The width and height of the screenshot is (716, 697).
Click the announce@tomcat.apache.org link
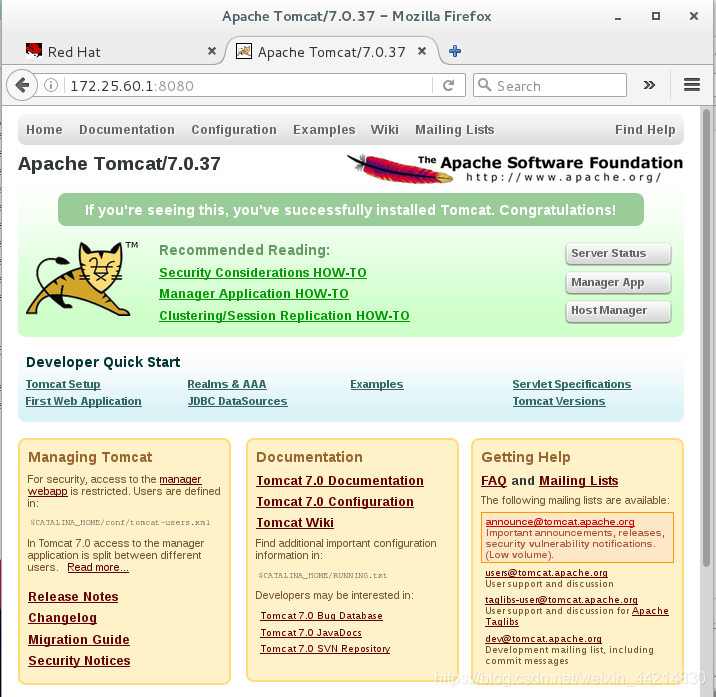560,522
